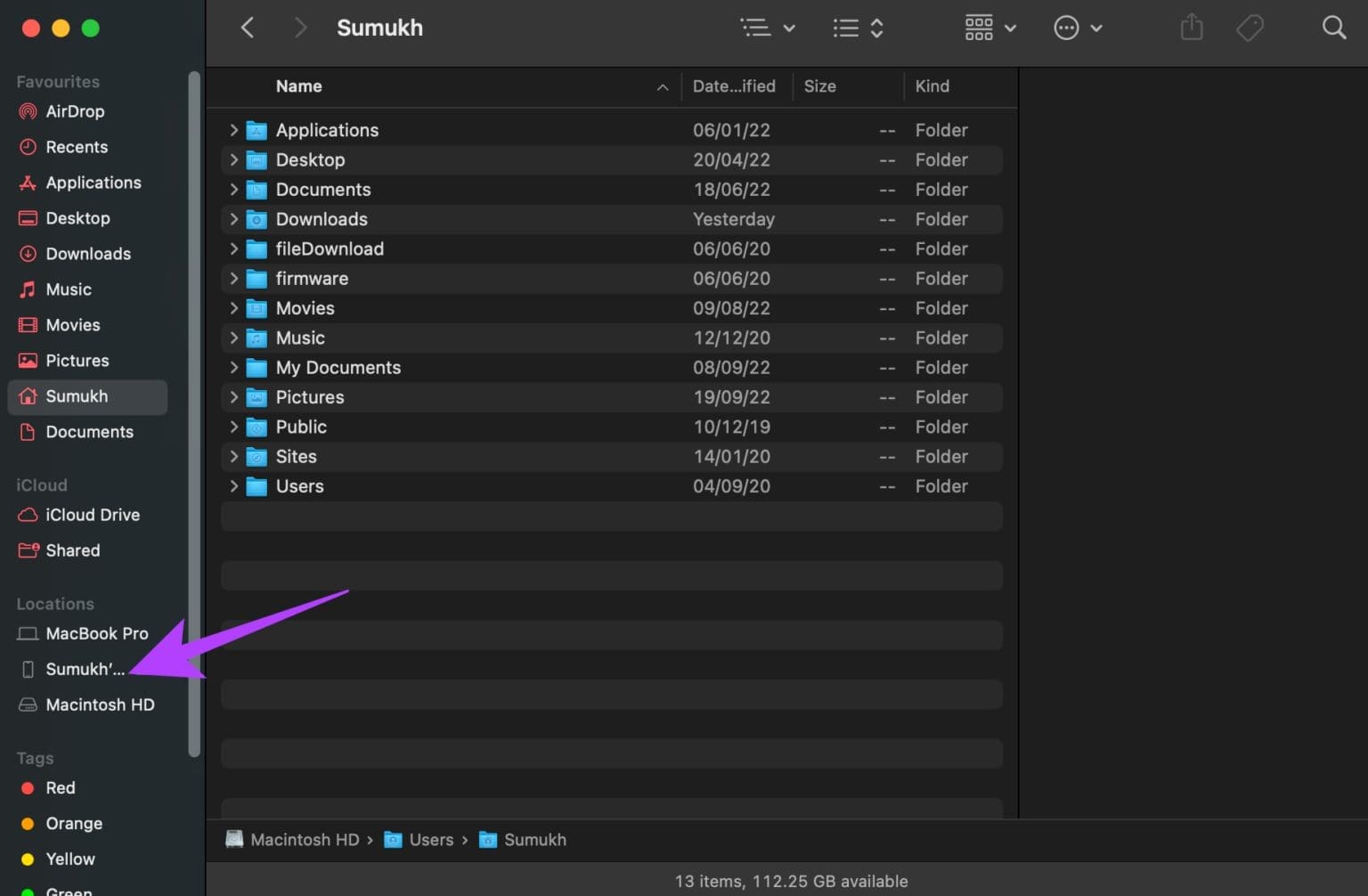The height and width of the screenshot is (896, 1368).
Task: Go back with the left chevron
Action: pos(248,28)
